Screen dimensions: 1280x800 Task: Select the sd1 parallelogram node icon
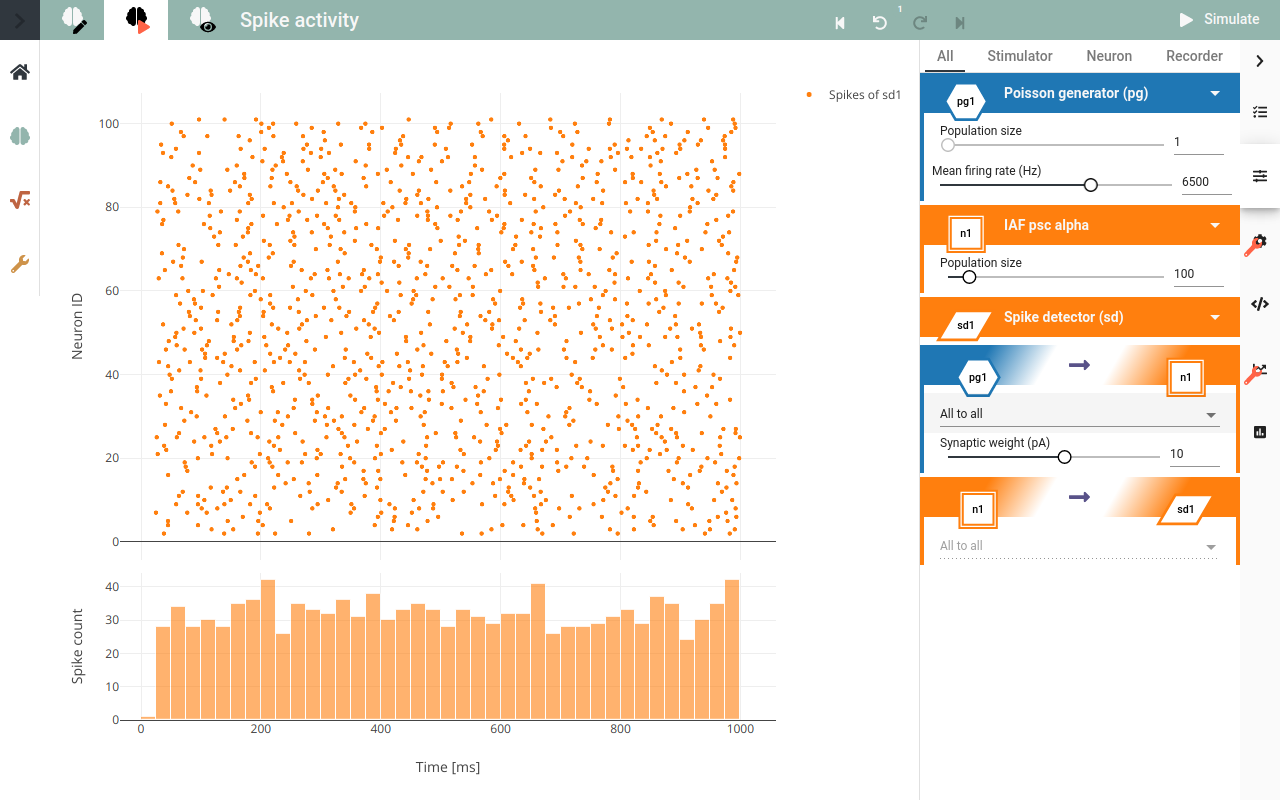click(965, 325)
